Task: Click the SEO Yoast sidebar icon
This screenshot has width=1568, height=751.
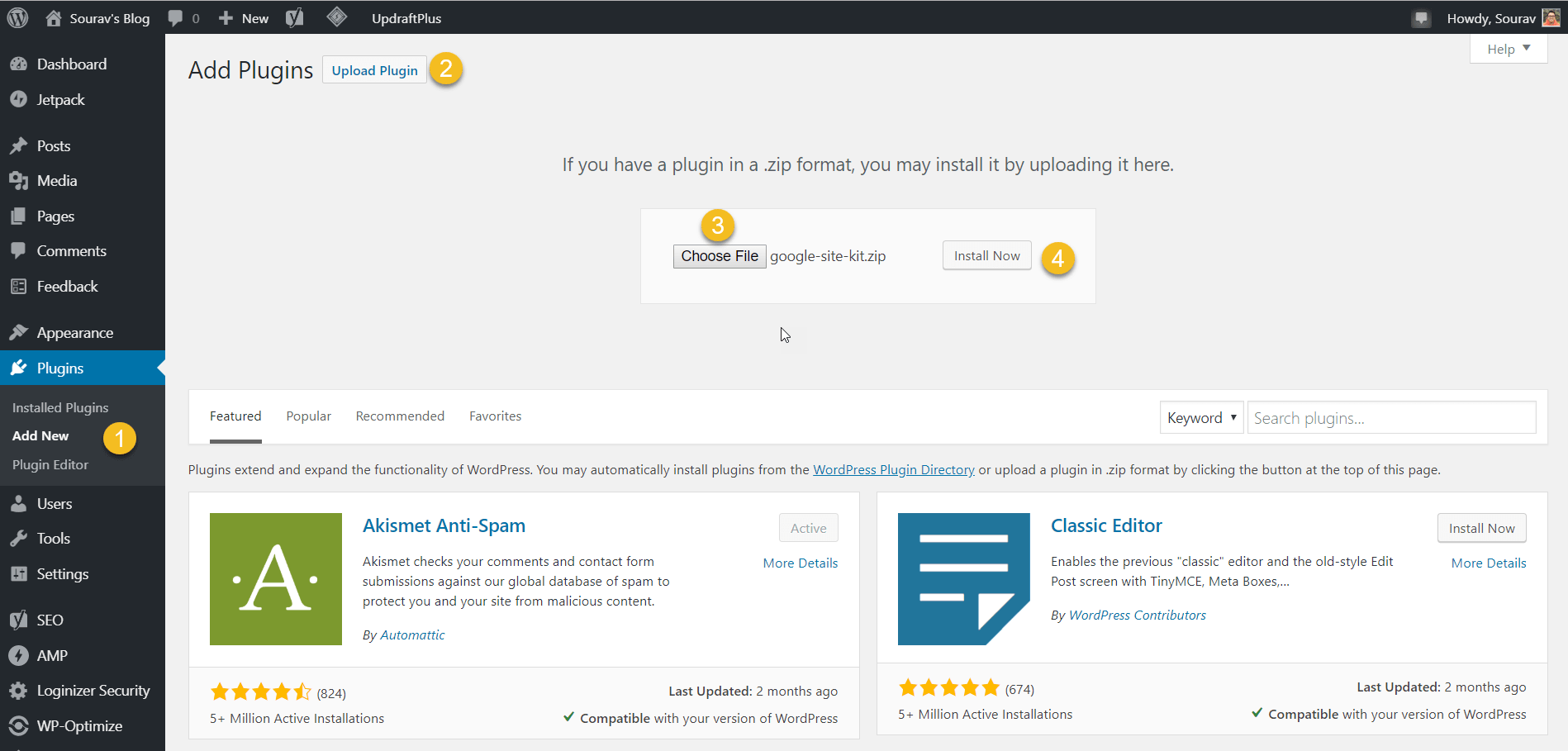Action: [19, 620]
